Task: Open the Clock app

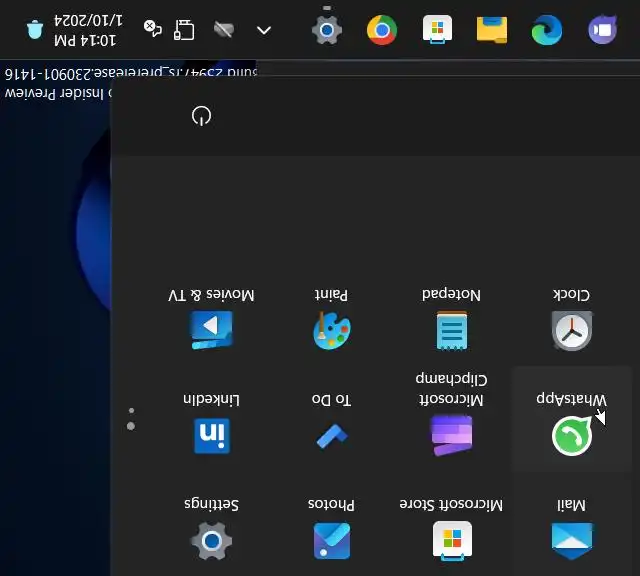Action: 571,320
